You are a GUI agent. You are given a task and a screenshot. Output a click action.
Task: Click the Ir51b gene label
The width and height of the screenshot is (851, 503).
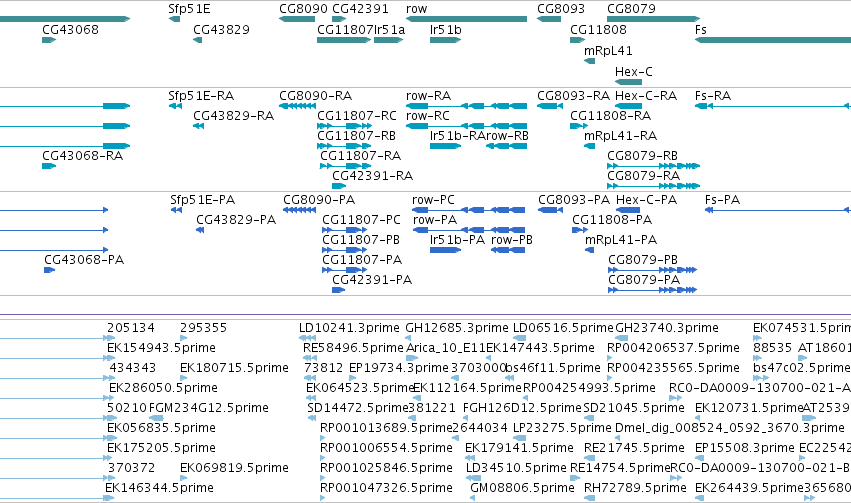pos(446,30)
